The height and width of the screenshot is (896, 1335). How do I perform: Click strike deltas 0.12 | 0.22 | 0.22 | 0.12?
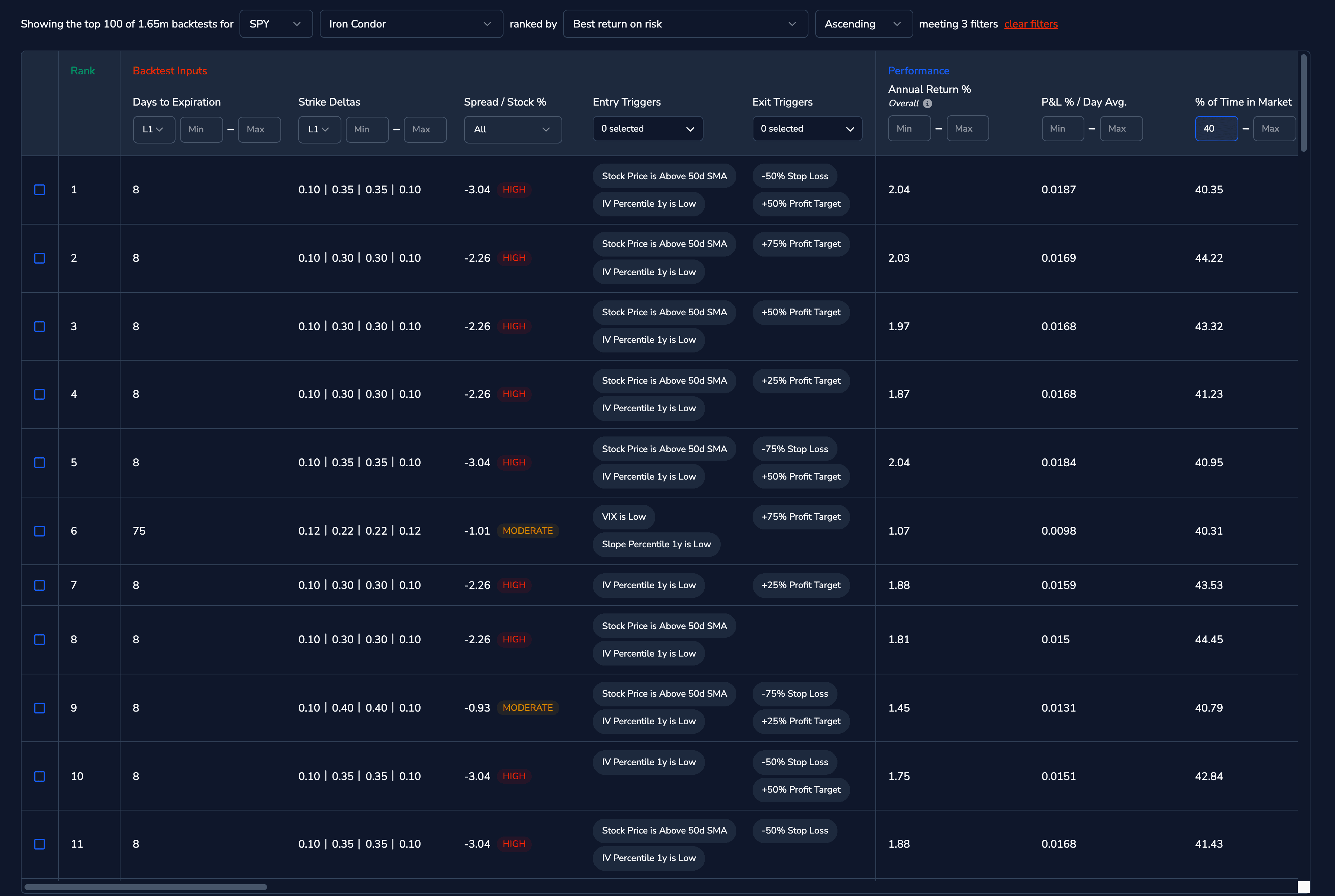point(360,531)
